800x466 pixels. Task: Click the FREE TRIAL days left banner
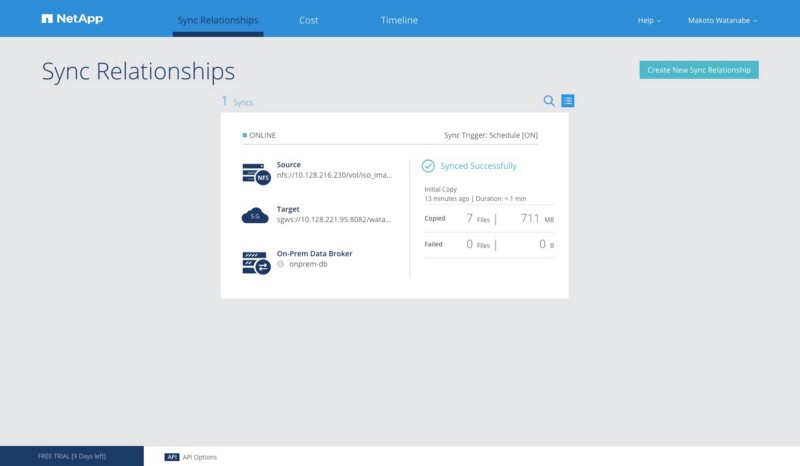(72, 457)
